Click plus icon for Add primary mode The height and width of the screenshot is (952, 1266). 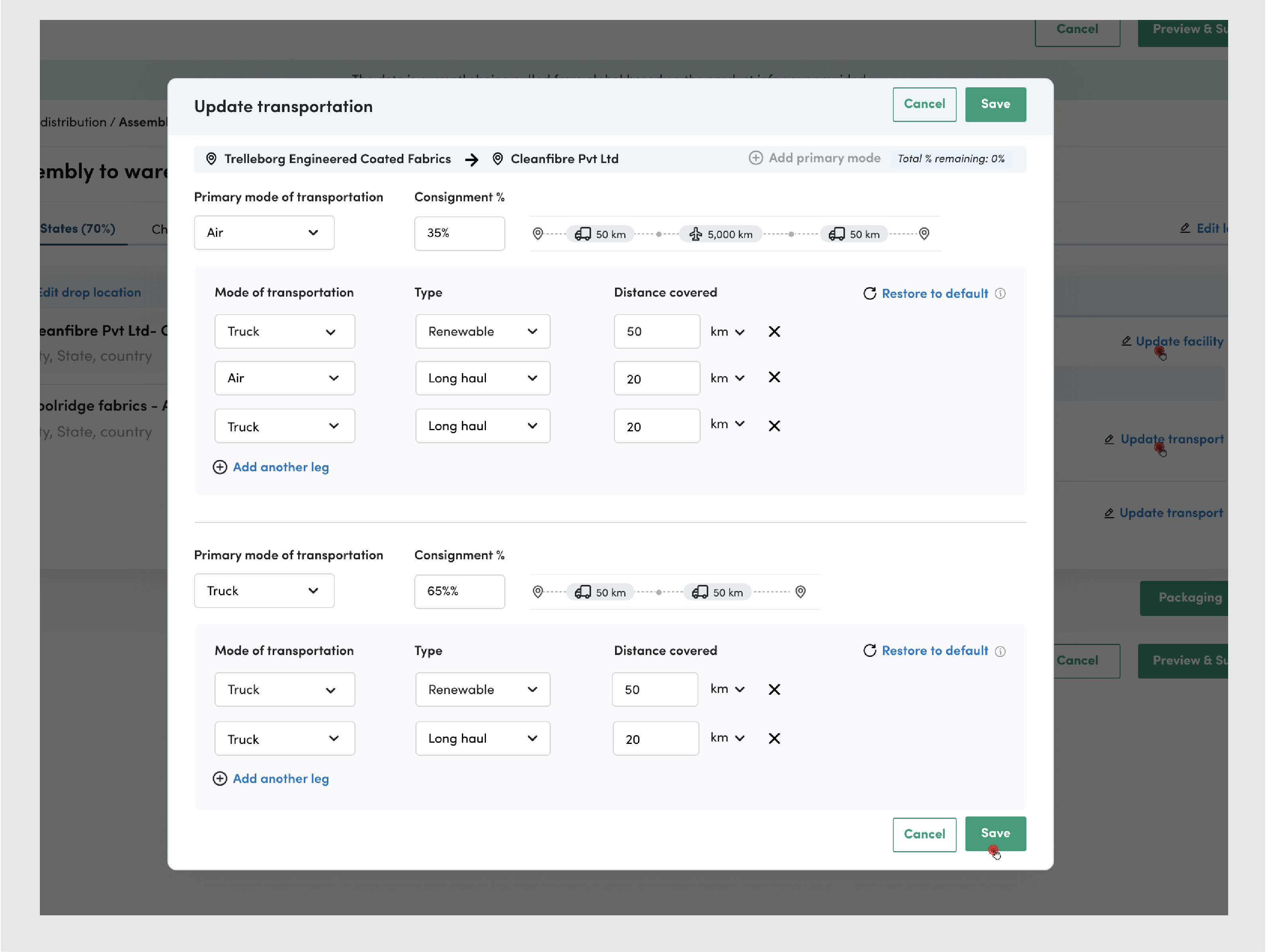click(755, 158)
